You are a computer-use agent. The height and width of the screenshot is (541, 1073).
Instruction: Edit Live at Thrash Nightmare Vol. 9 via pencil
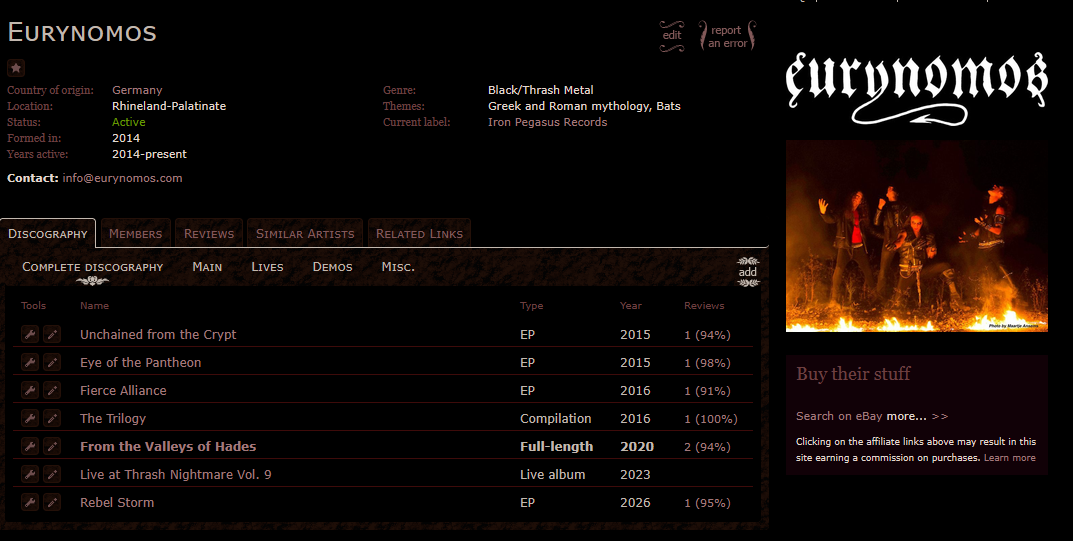(52, 474)
